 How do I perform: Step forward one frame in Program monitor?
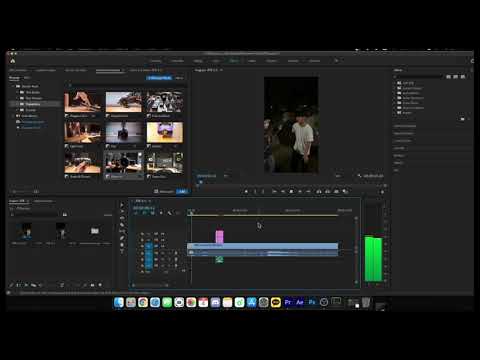[300, 192]
